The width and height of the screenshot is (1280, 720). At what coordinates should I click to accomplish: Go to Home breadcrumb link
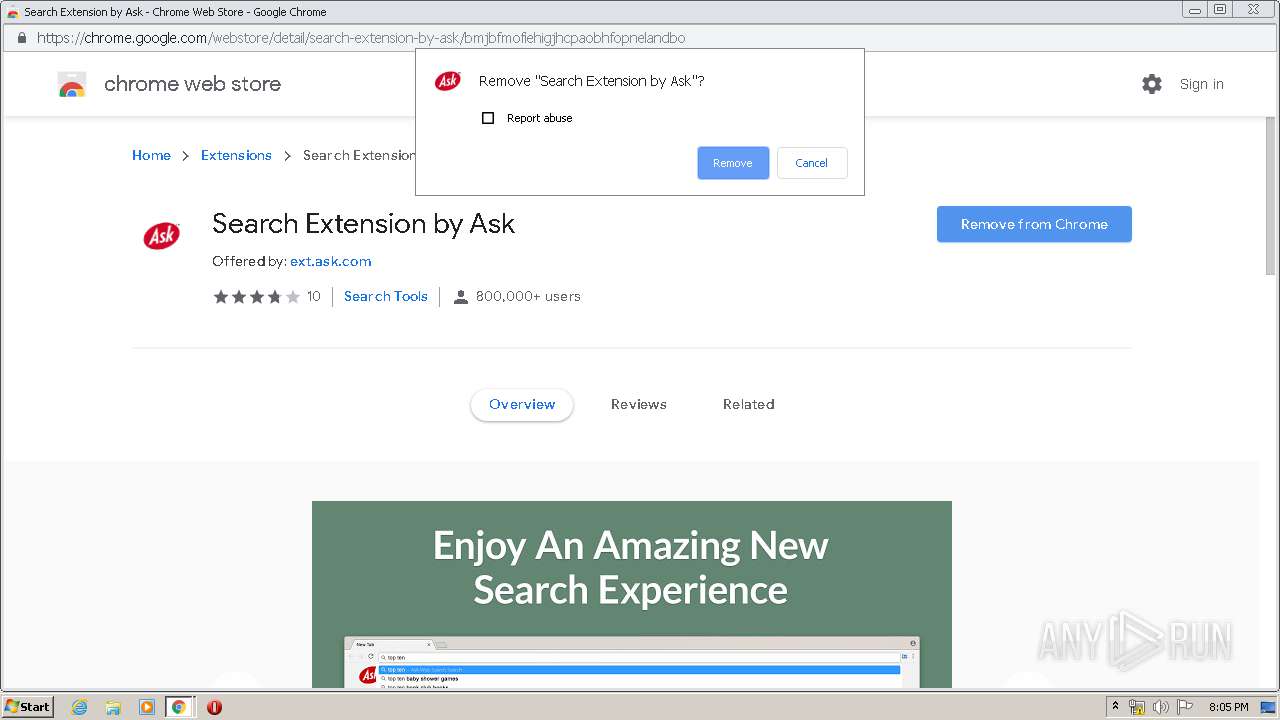(x=151, y=155)
